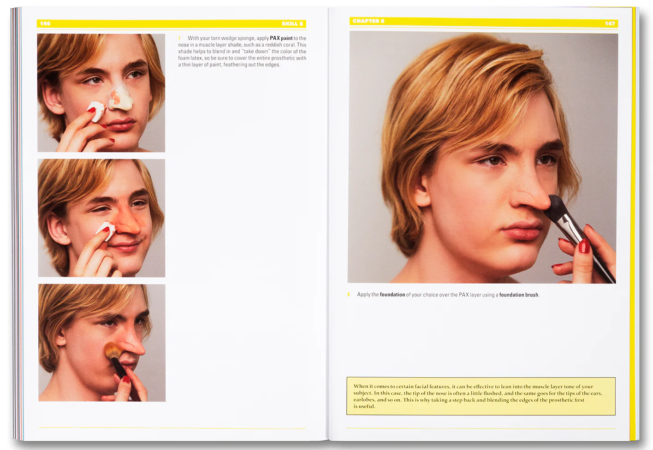Click the left page yellow header bar
Screen dimensions: 653x450
click(170, 23)
